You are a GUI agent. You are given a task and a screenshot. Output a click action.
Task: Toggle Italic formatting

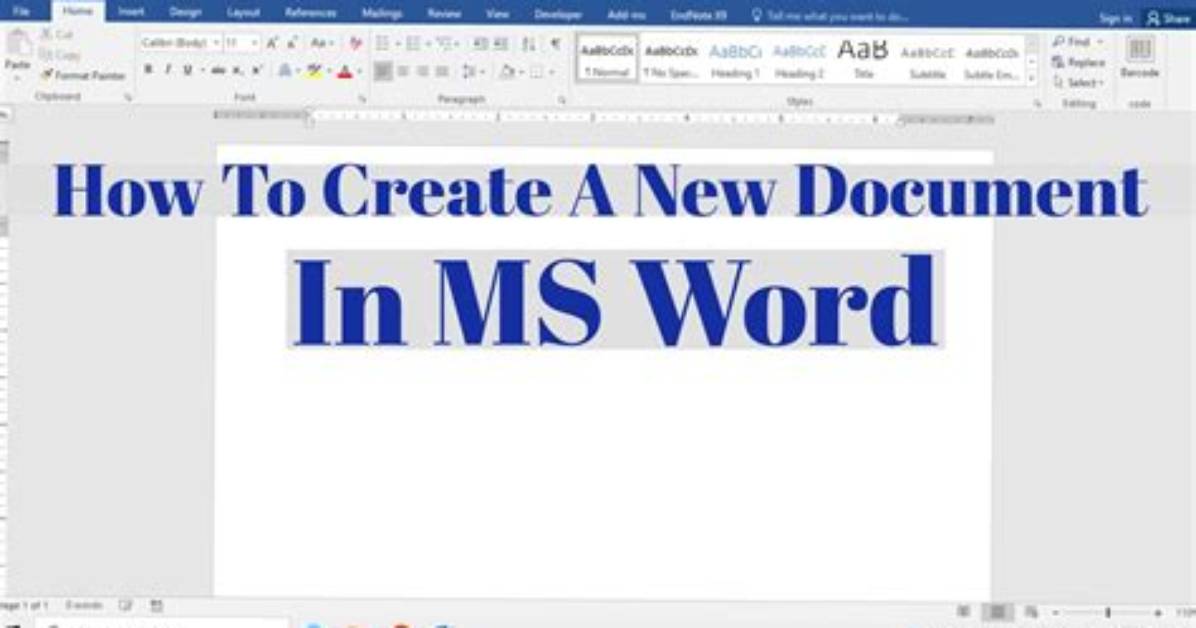pyautogui.click(x=168, y=70)
